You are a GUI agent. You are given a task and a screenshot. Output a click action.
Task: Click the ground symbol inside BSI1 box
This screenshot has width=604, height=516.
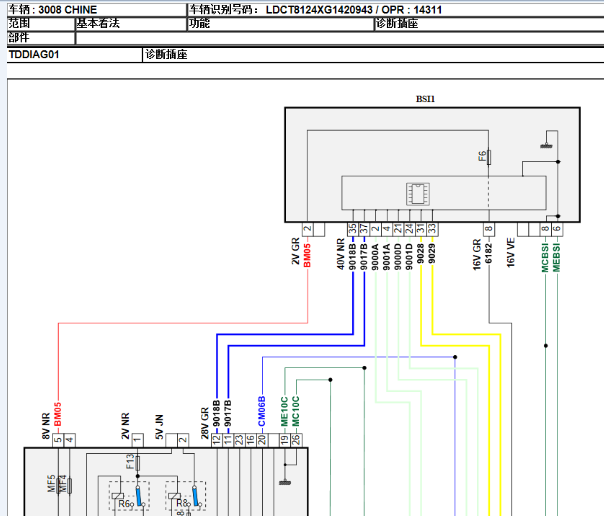tap(546, 146)
